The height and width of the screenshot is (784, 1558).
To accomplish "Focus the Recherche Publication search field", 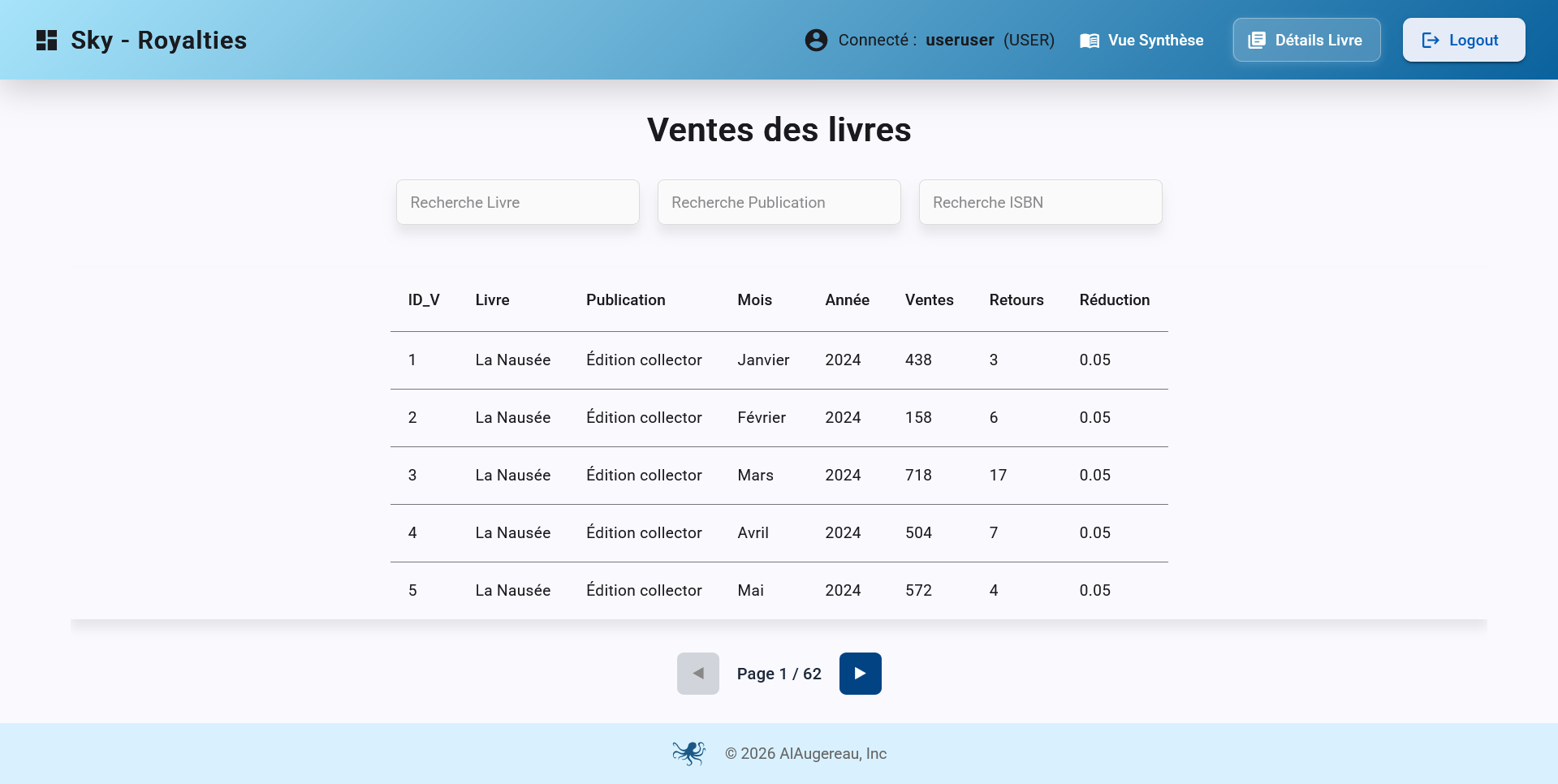I will (x=779, y=202).
